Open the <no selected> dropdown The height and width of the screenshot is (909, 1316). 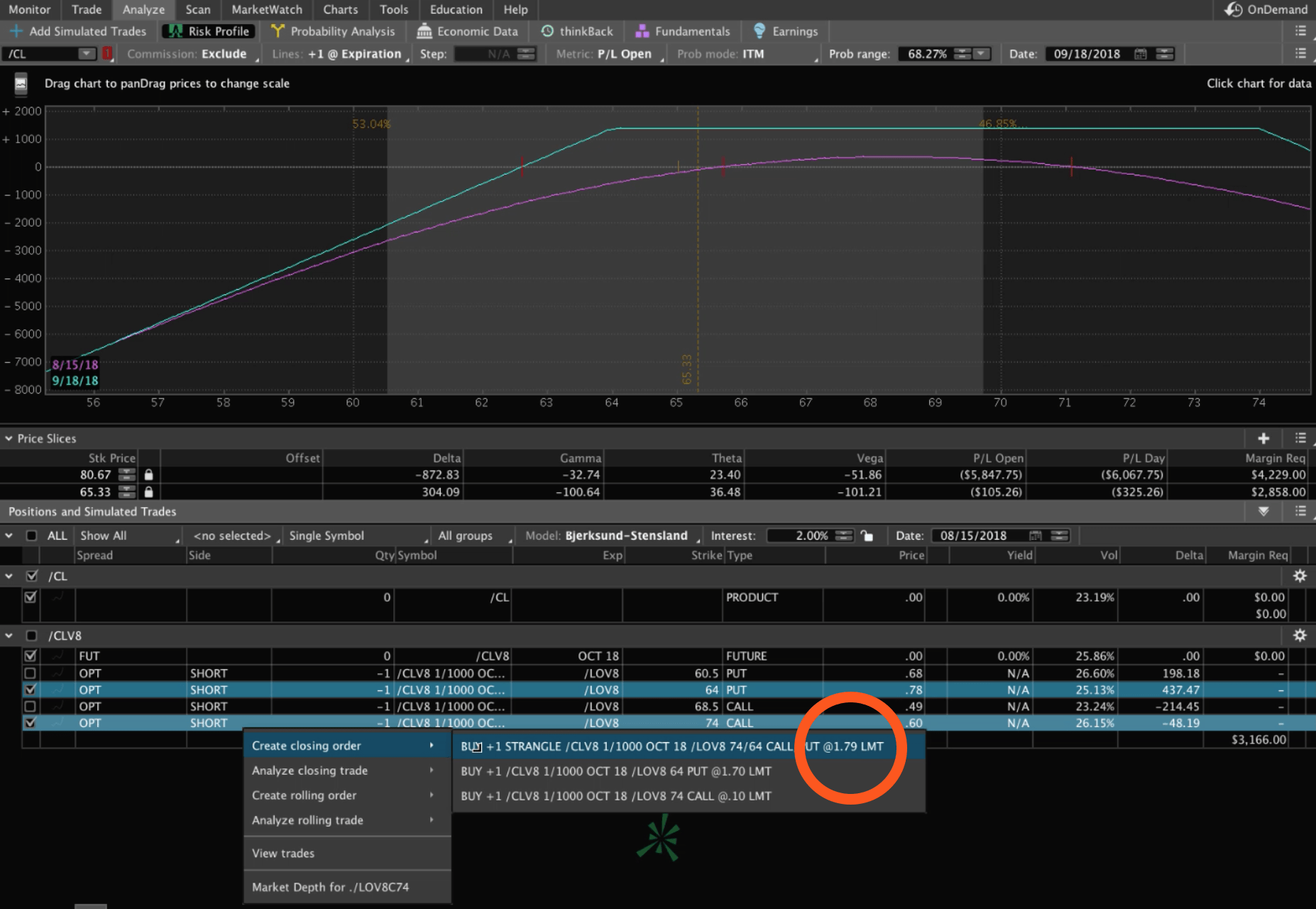click(x=236, y=535)
